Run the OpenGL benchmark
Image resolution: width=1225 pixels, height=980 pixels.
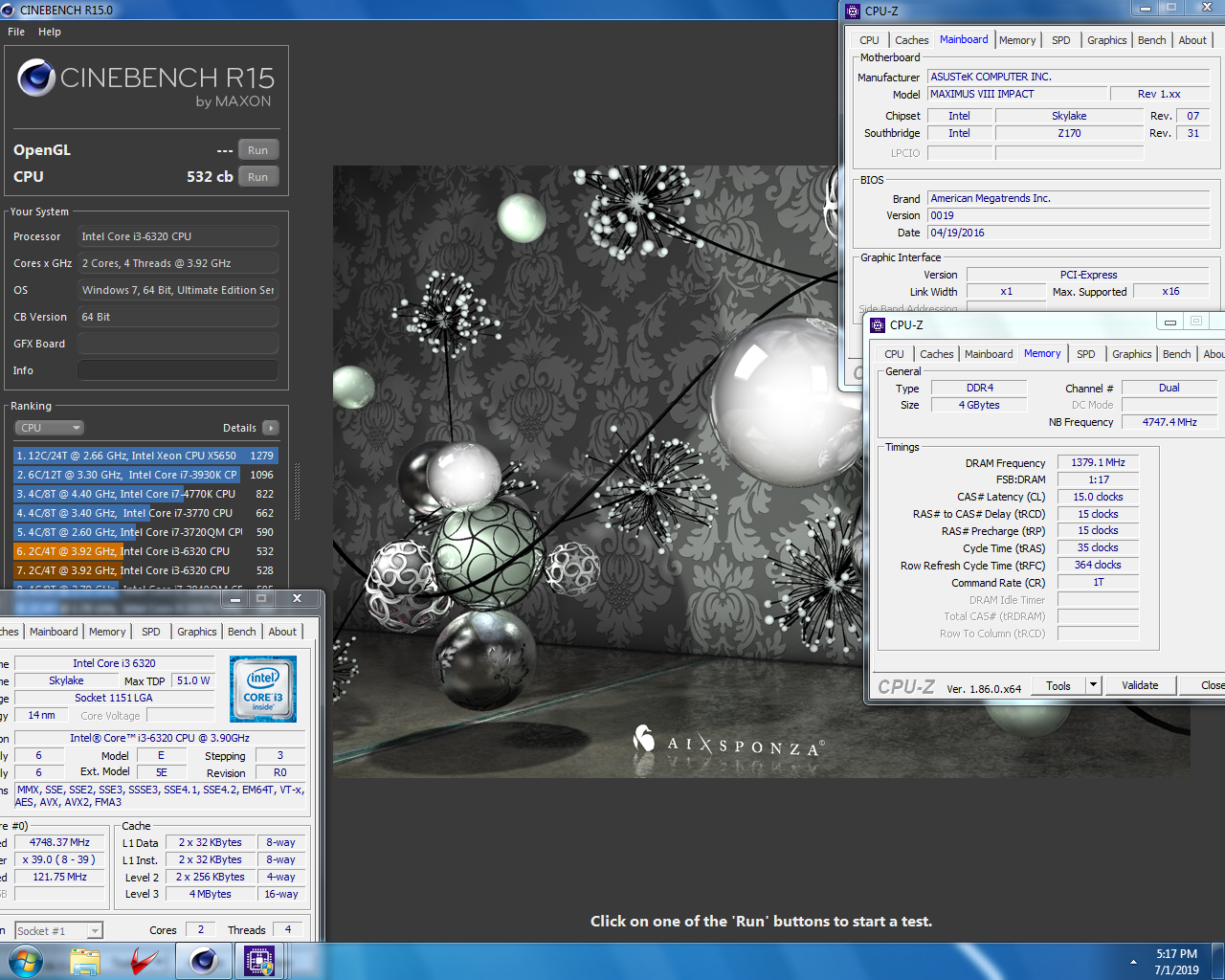tap(258, 150)
